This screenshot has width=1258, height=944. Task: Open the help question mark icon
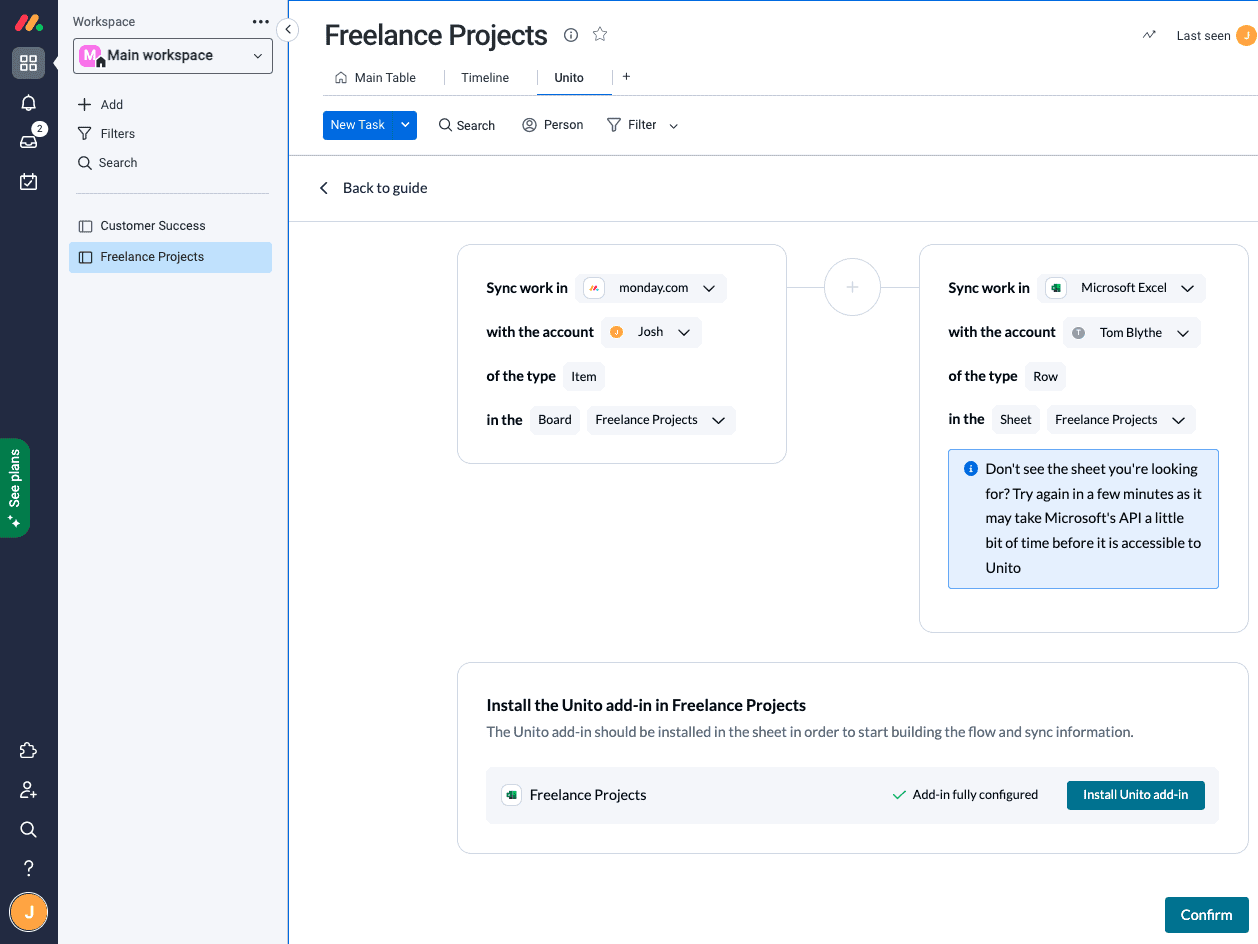[28, 868]
